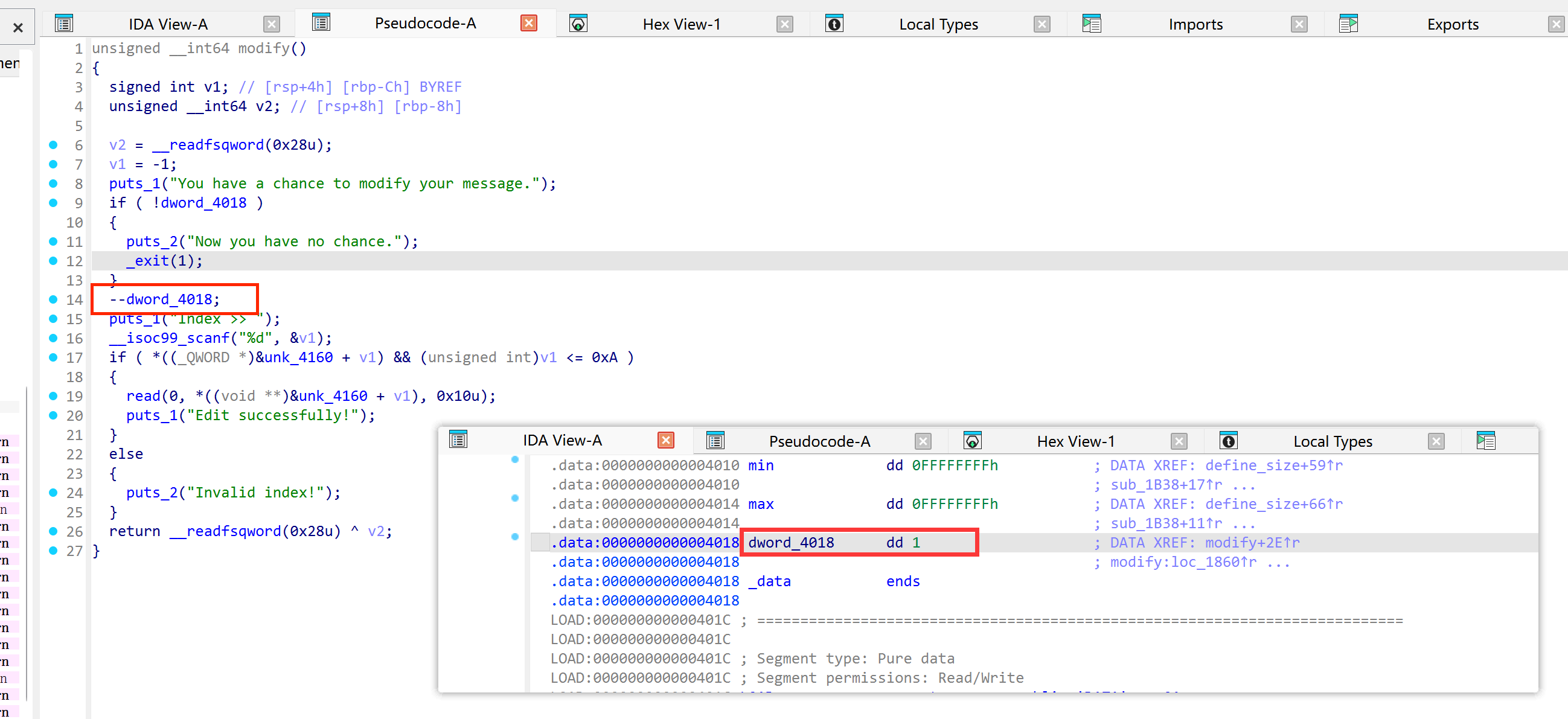Click the "Now you have no chance." string
Image resolution: width=1568 pixels, height=719 pixels.
pyautogui.click(x=294, y=241)
